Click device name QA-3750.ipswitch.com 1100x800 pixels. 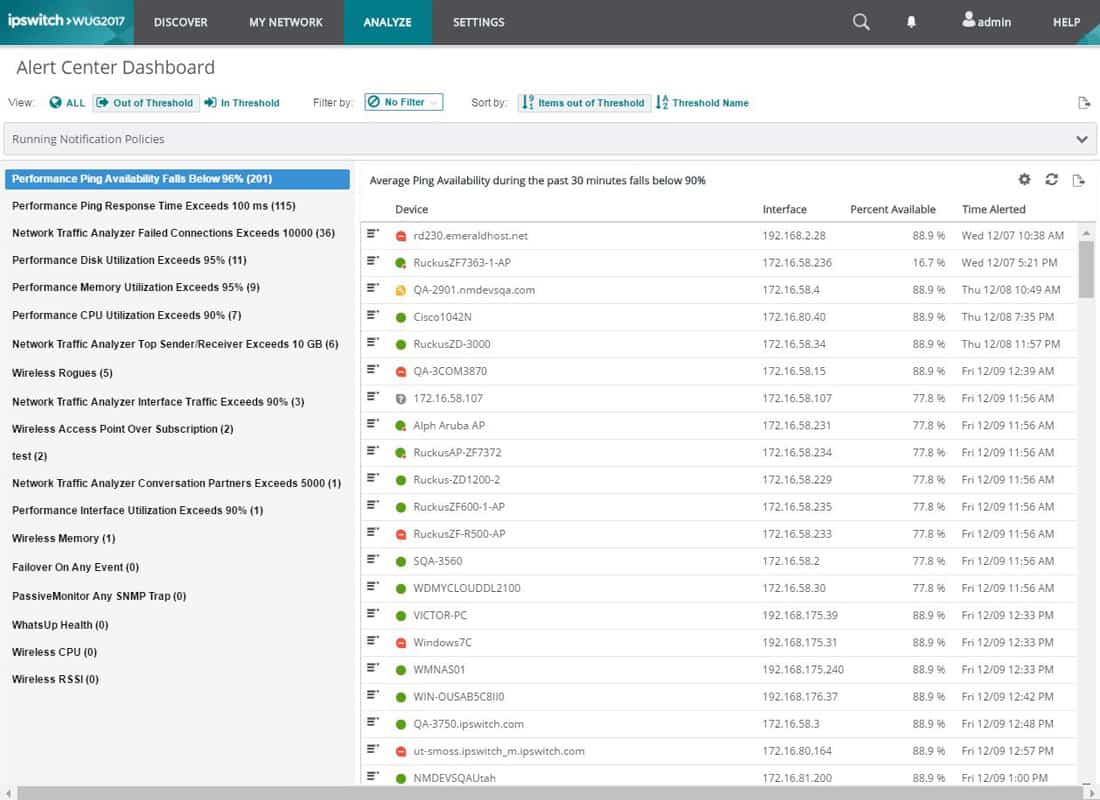(469, 724)
